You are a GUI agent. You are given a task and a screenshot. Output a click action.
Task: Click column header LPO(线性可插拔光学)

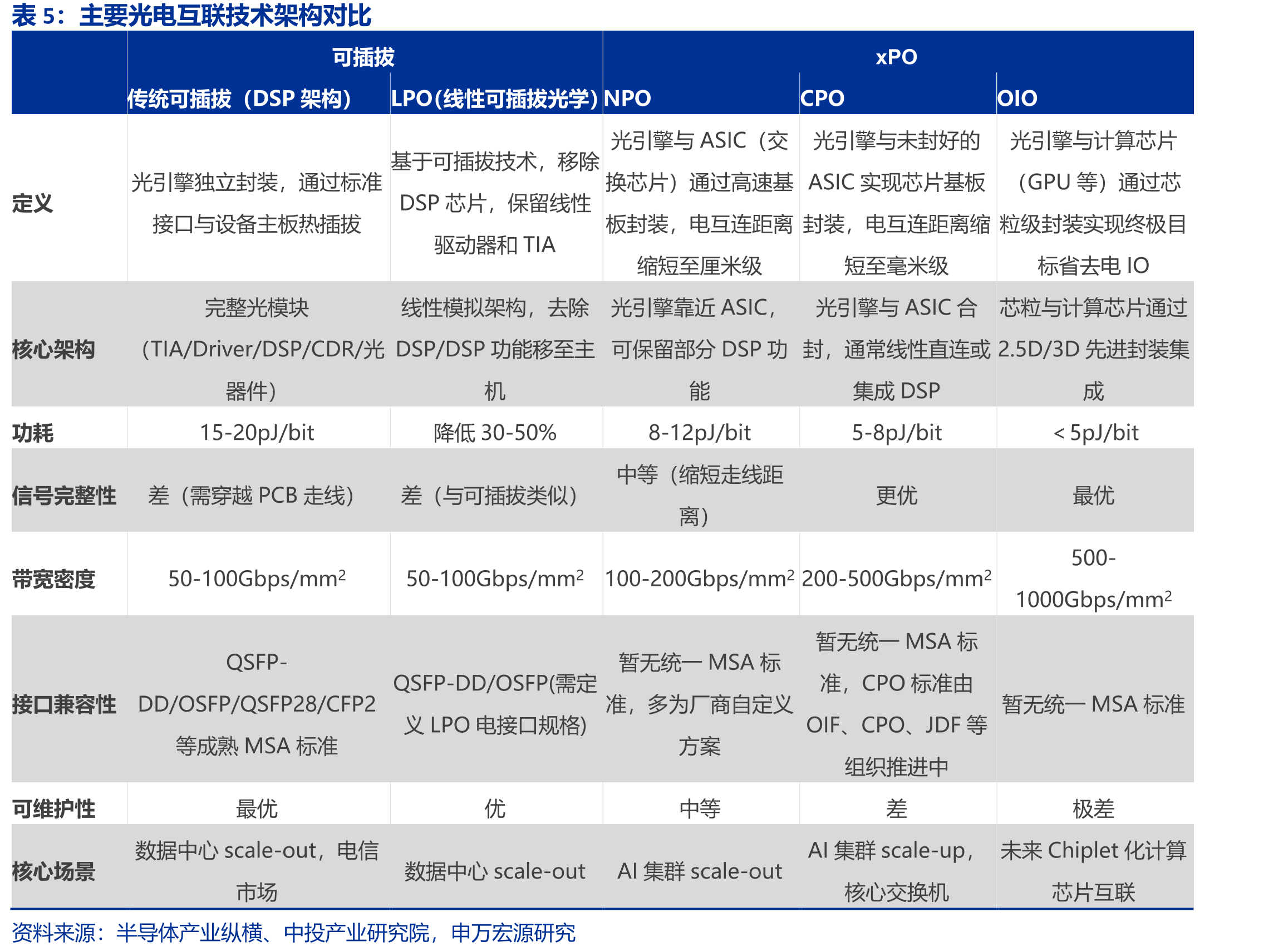click(x=494, y=99)
